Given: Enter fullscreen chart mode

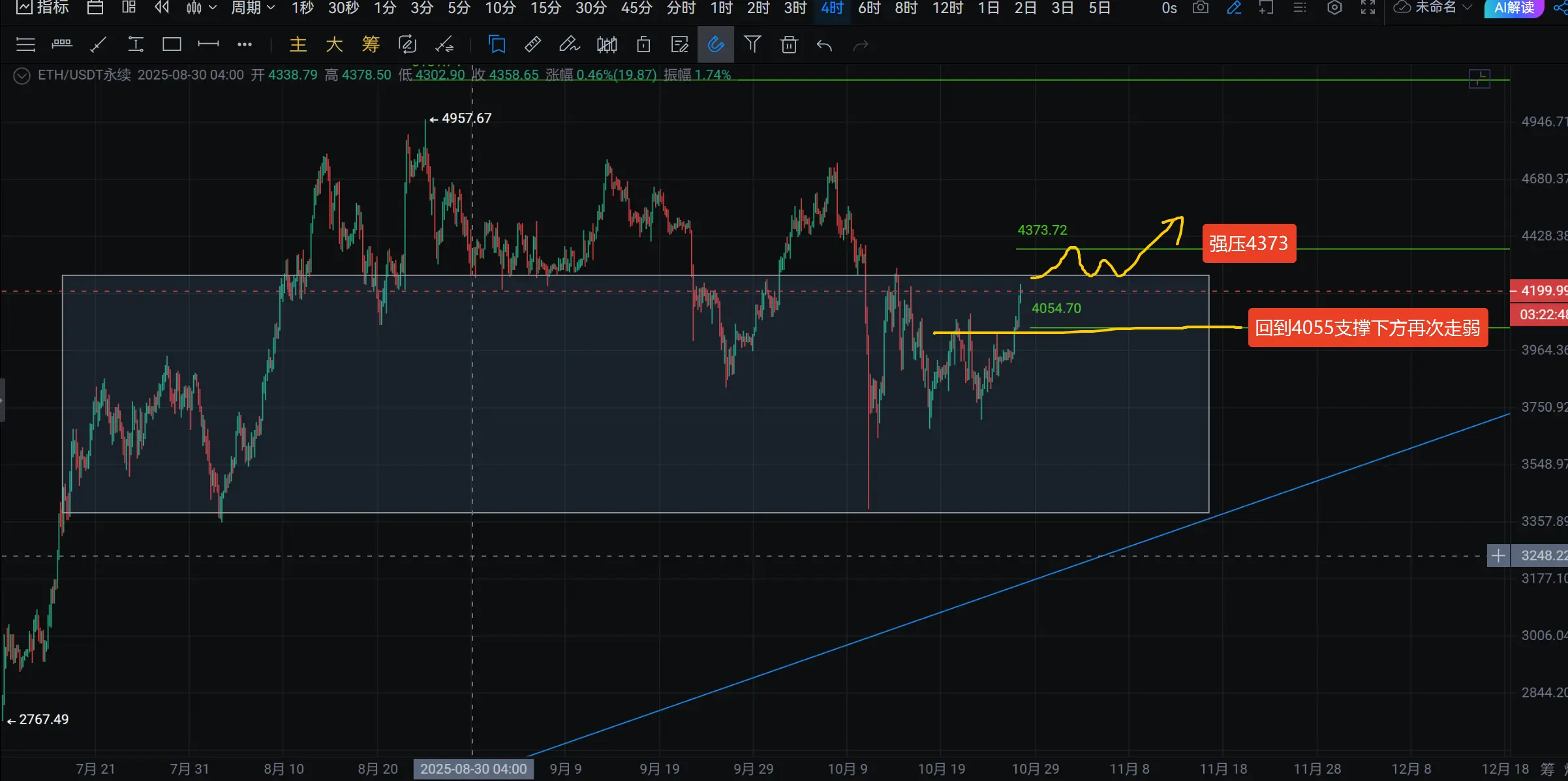Looking at the screenshot, I should (x=1368, y=8).
